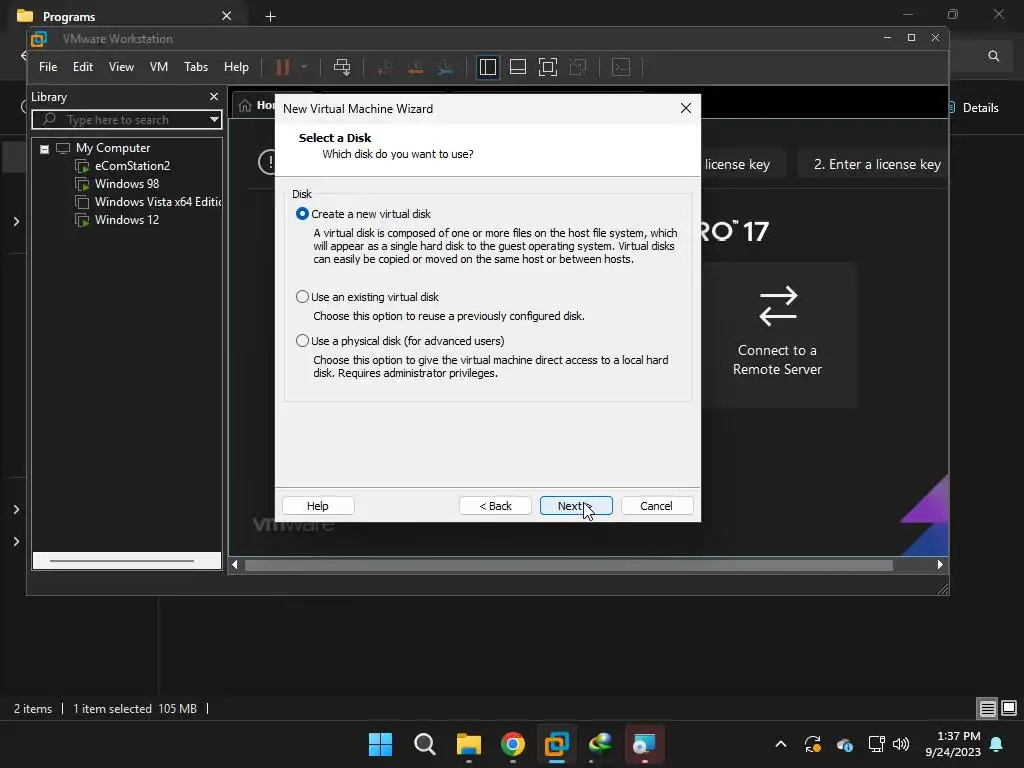This screenshot has width=1024, height=768.
Task: Close the New Virtual Machine Wizard dialog
Action: pos(685,108)
